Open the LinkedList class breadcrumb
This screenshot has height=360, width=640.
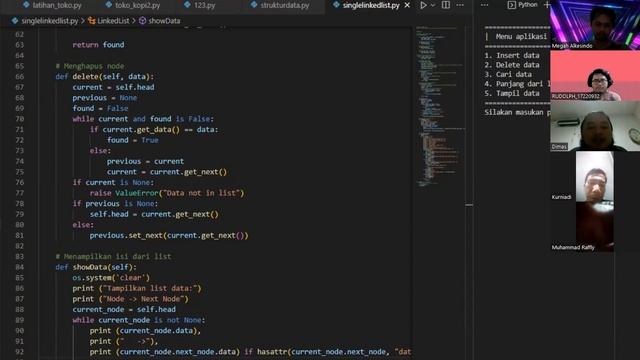113,21
